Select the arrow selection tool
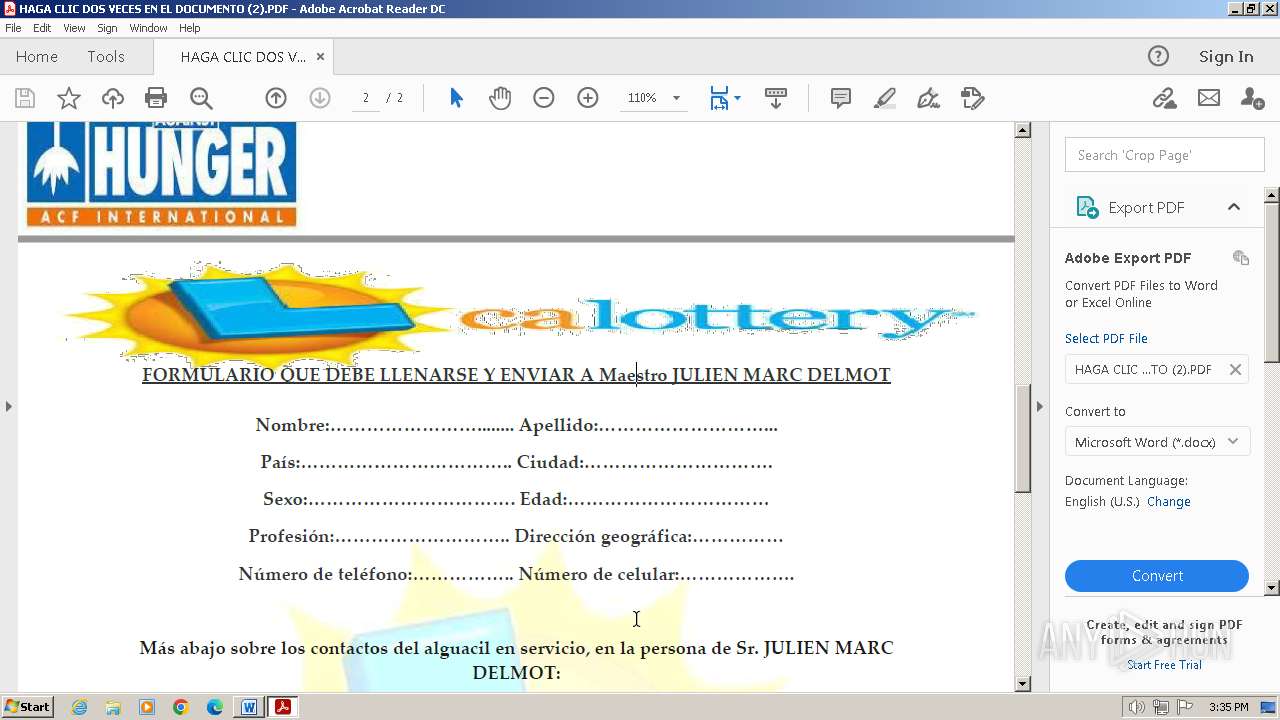Viewport: 1280px width, 720px height. click(x=456, y=98)
